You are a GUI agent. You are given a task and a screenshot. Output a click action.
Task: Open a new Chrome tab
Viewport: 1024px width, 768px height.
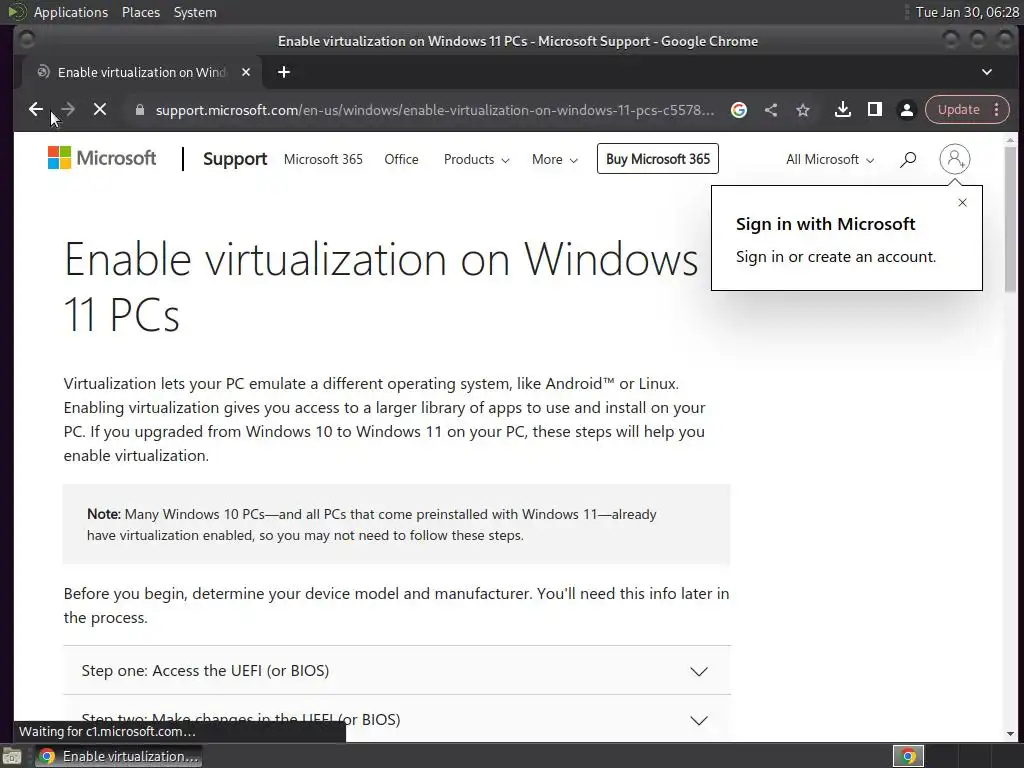click(283, 72)
